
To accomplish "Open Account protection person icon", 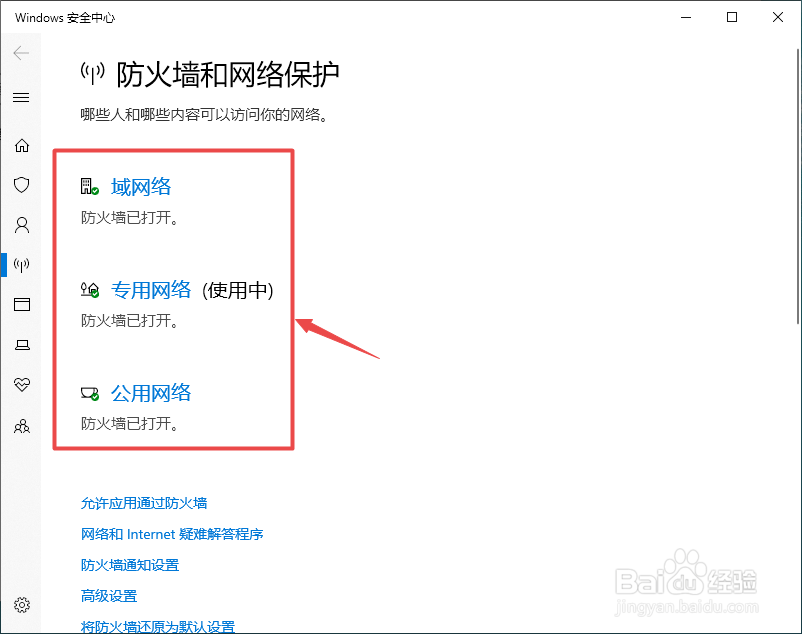I will 22,225.
